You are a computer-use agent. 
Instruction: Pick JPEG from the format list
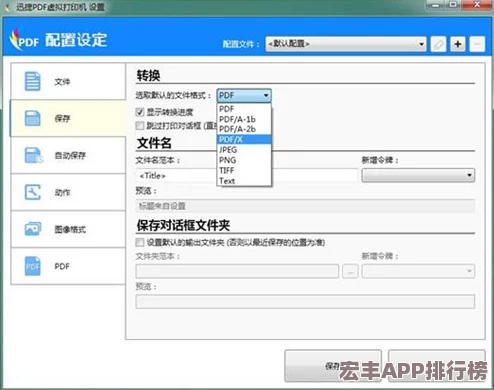244,150
